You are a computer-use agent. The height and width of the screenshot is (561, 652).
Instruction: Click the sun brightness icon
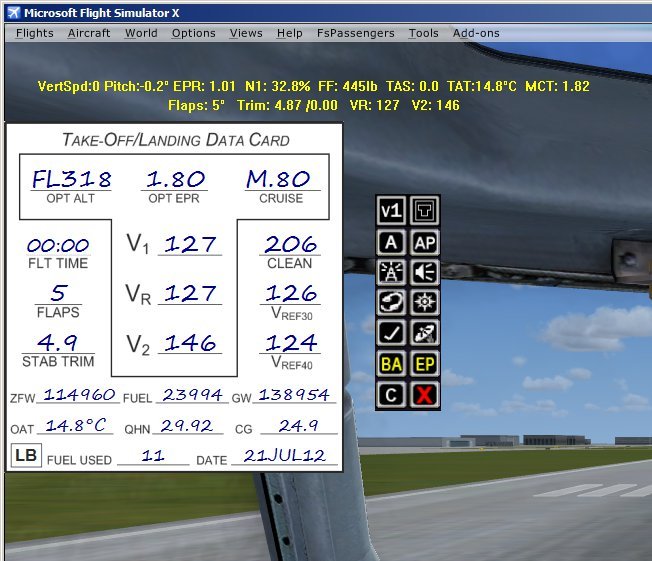point(425,302)
